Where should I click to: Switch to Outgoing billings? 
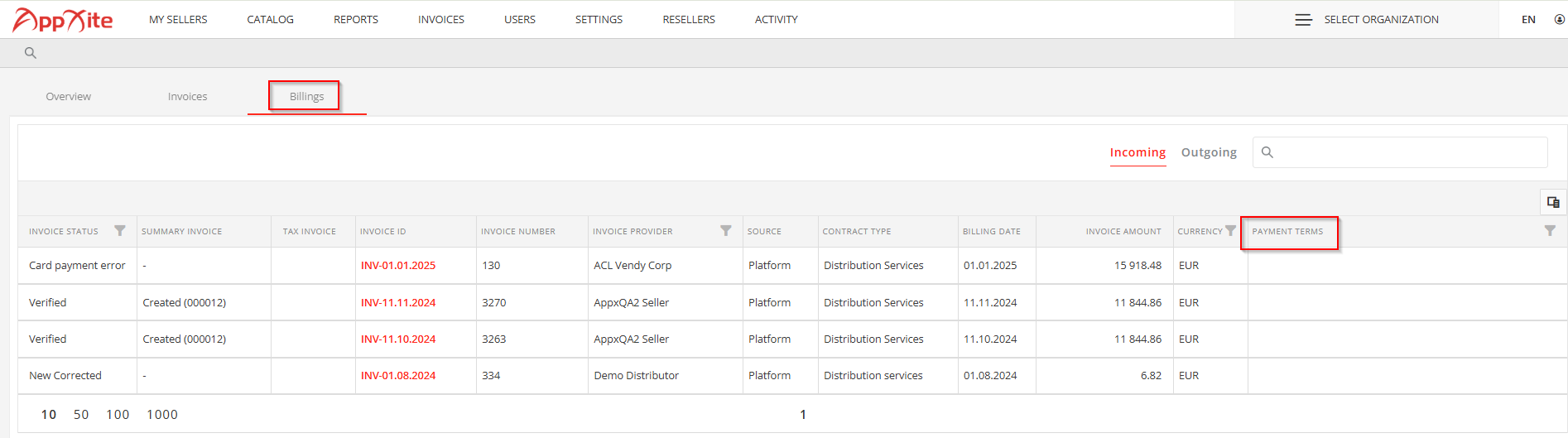click(1209, 152)
